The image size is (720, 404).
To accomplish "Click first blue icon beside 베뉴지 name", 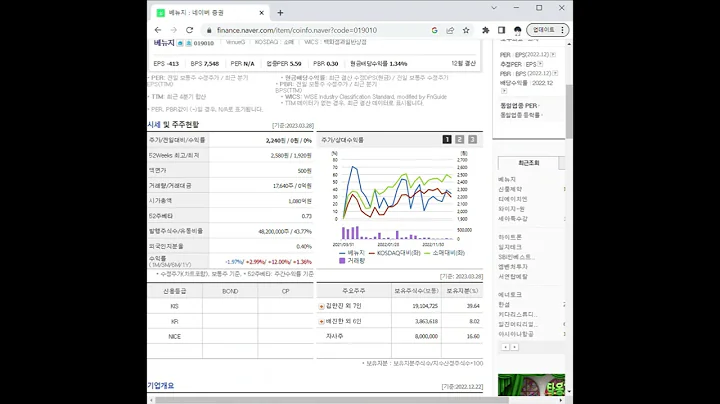I will [180, 43].
